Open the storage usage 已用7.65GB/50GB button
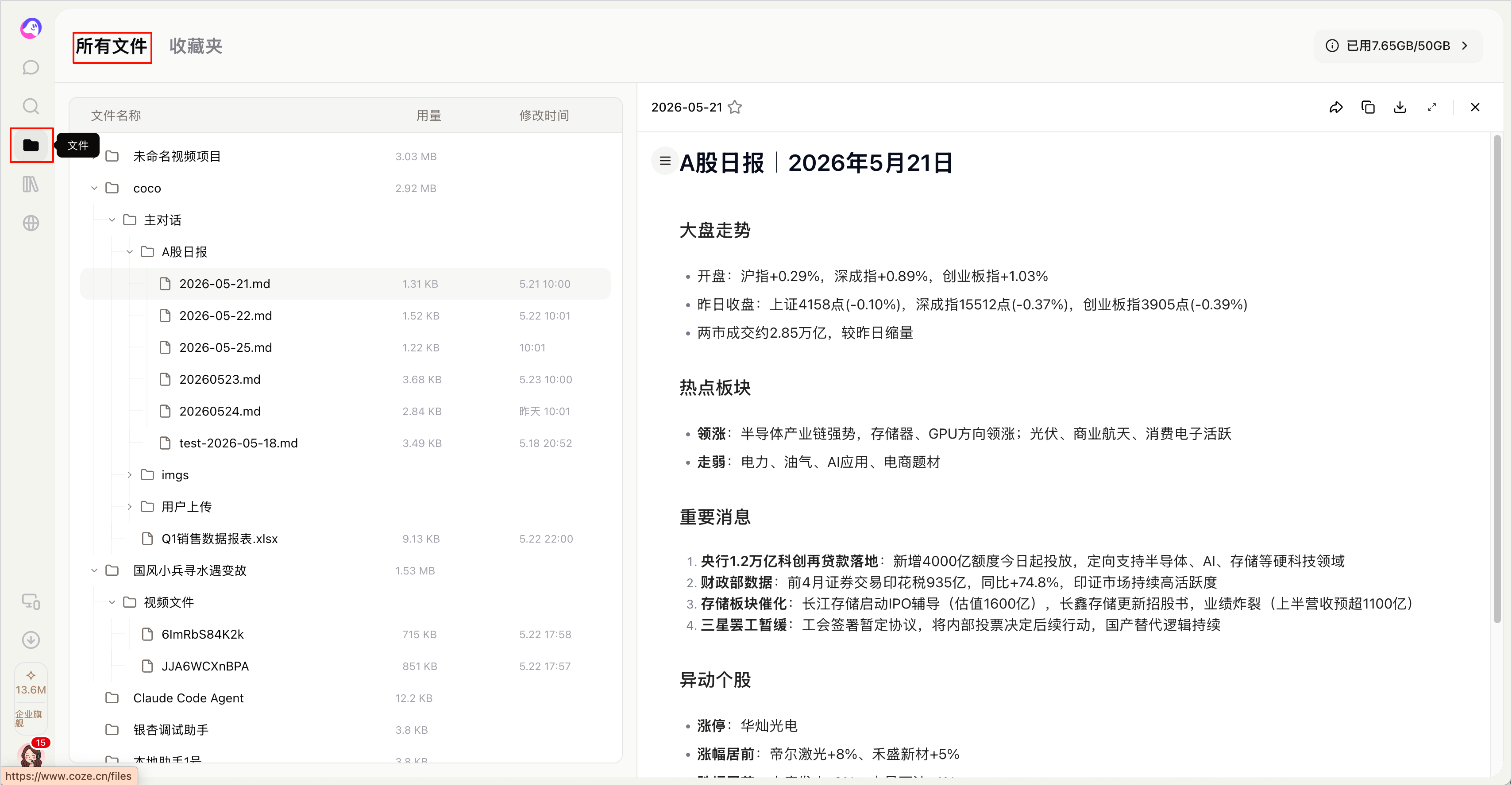 pyautogui.click(x=1398, y=46)
